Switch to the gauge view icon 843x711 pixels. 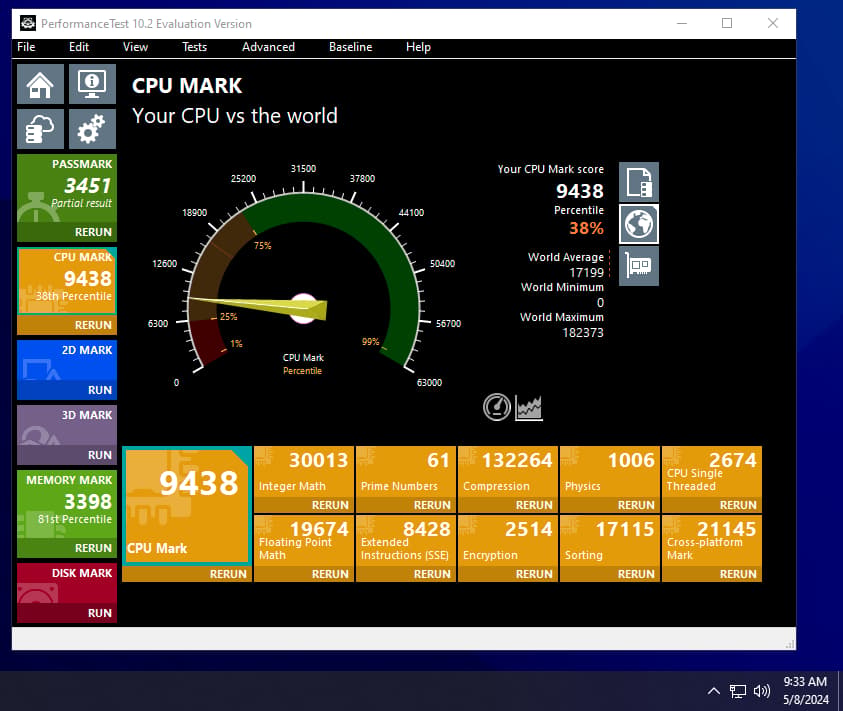point(496,407)
